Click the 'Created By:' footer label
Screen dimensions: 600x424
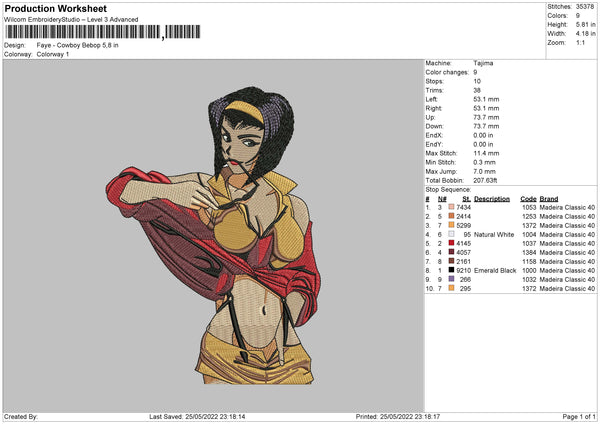(21, 416)
